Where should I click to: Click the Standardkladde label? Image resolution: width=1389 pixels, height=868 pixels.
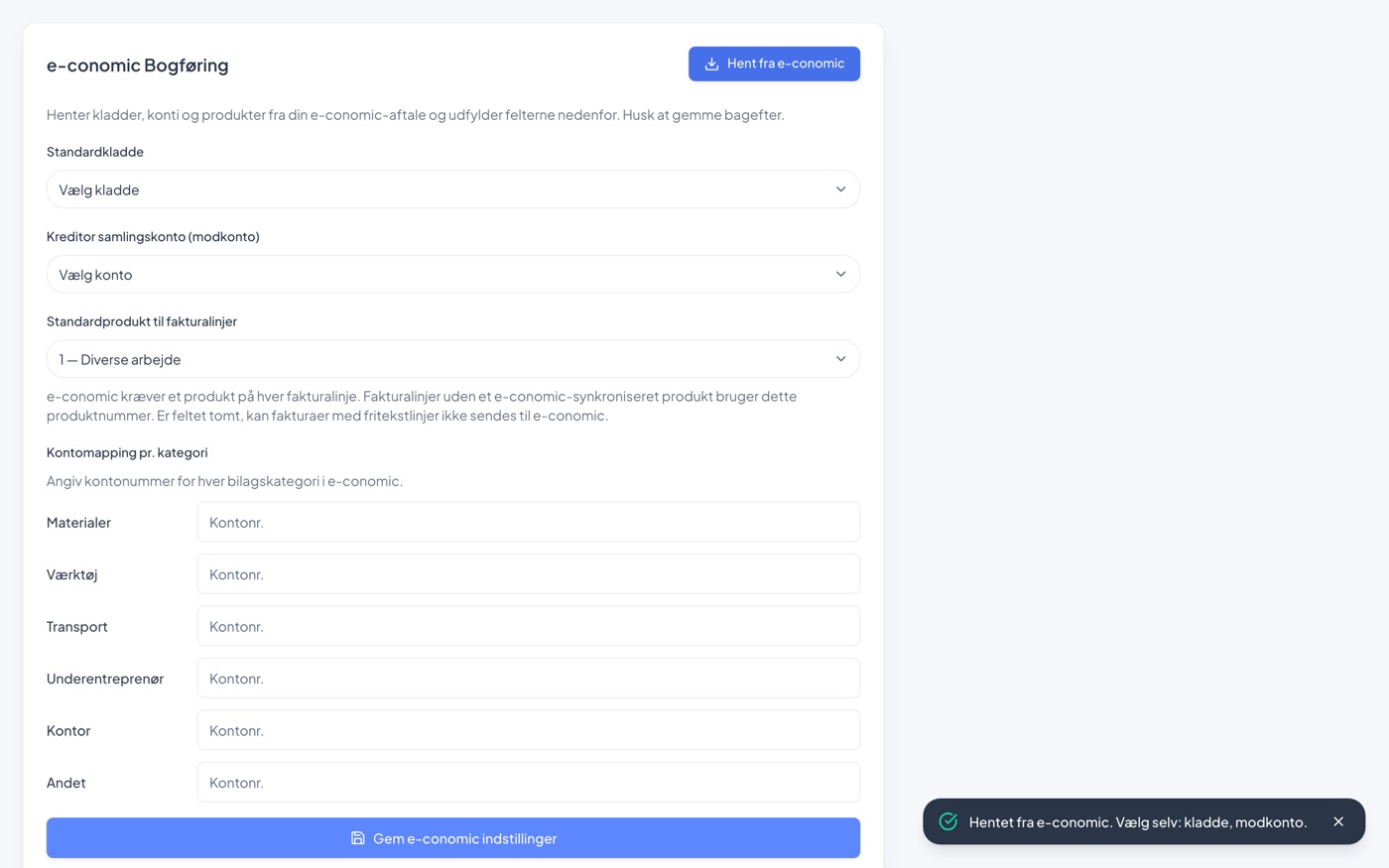click(95, 152)
